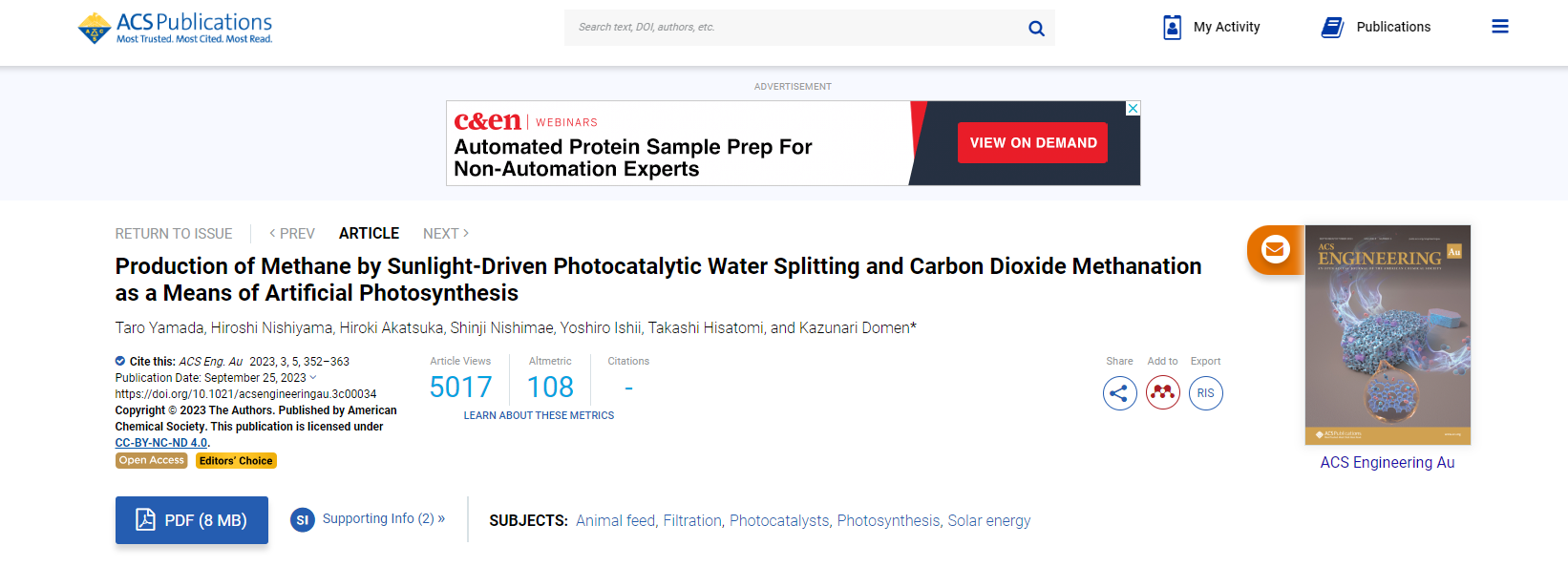Go to NEXT article
Screen dimensions: 1568x567
click(x=446, y=234)
